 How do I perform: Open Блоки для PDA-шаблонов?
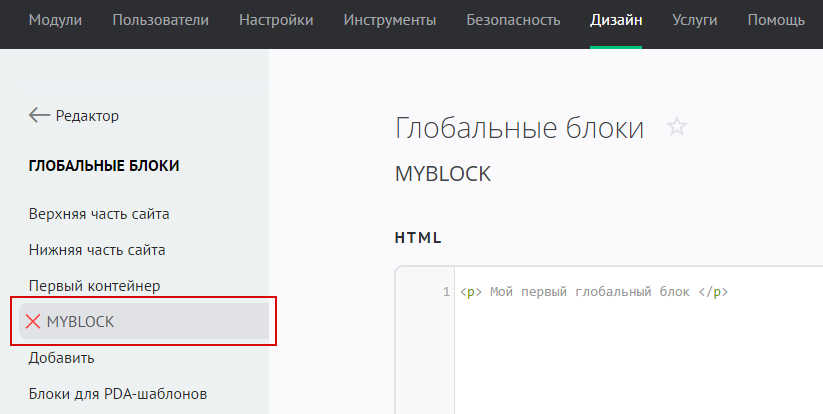[x=118, y=394]
